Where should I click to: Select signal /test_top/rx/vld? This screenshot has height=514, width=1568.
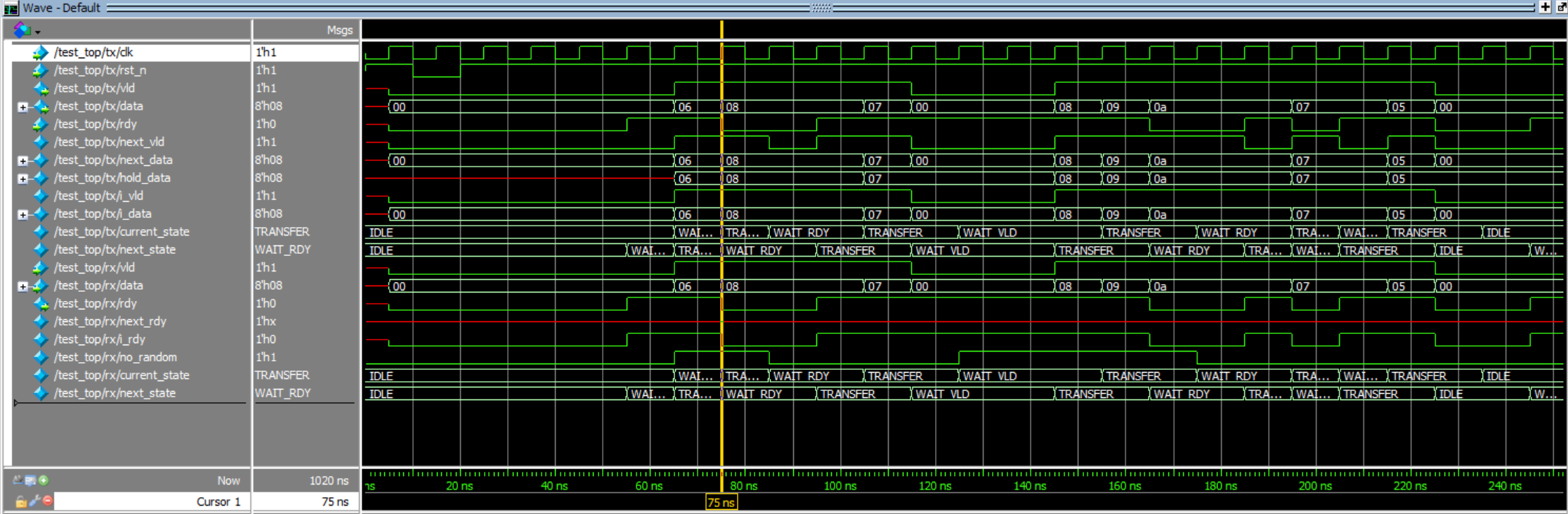coord(94,267)
